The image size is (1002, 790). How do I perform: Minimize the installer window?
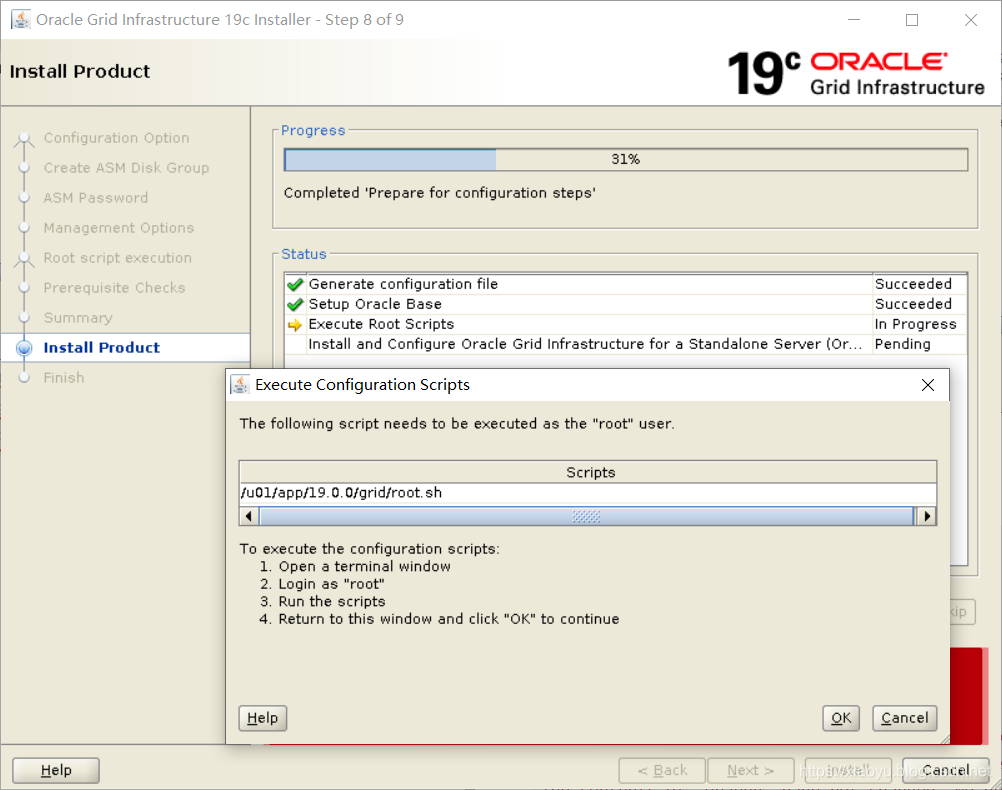854,20
